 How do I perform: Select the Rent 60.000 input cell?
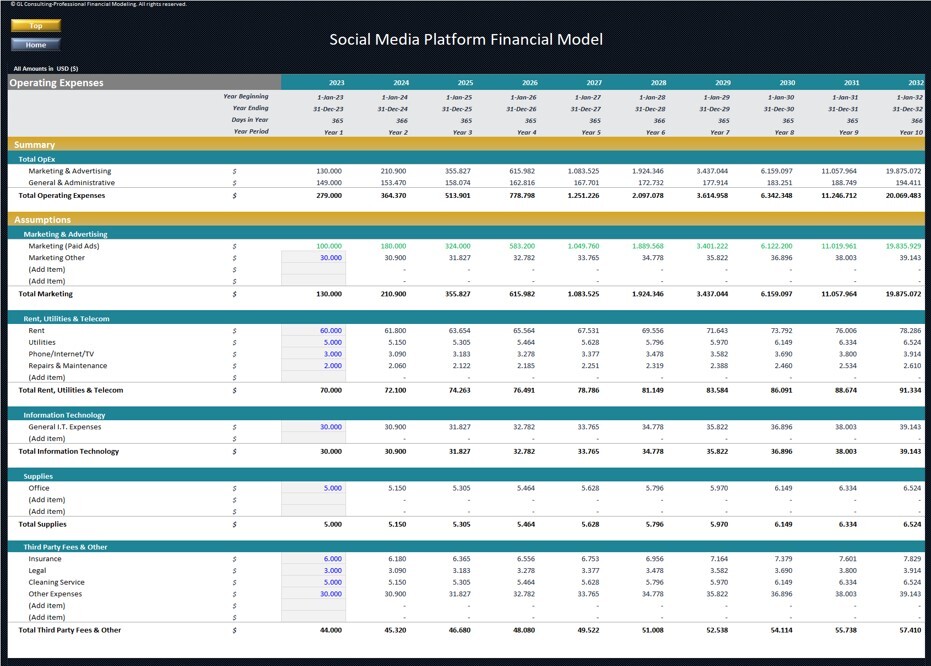[x=313, y=331]
